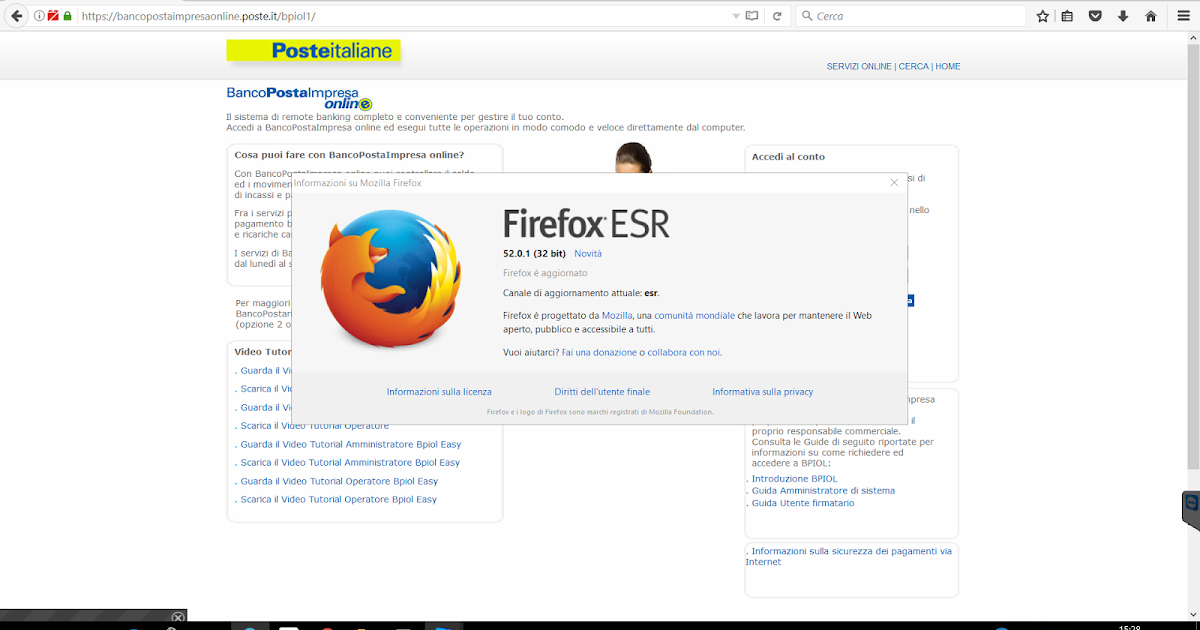Open SERVIZI ONLINE link
The height and width of the screenshot is (630, 1200).
coord(859,66)
